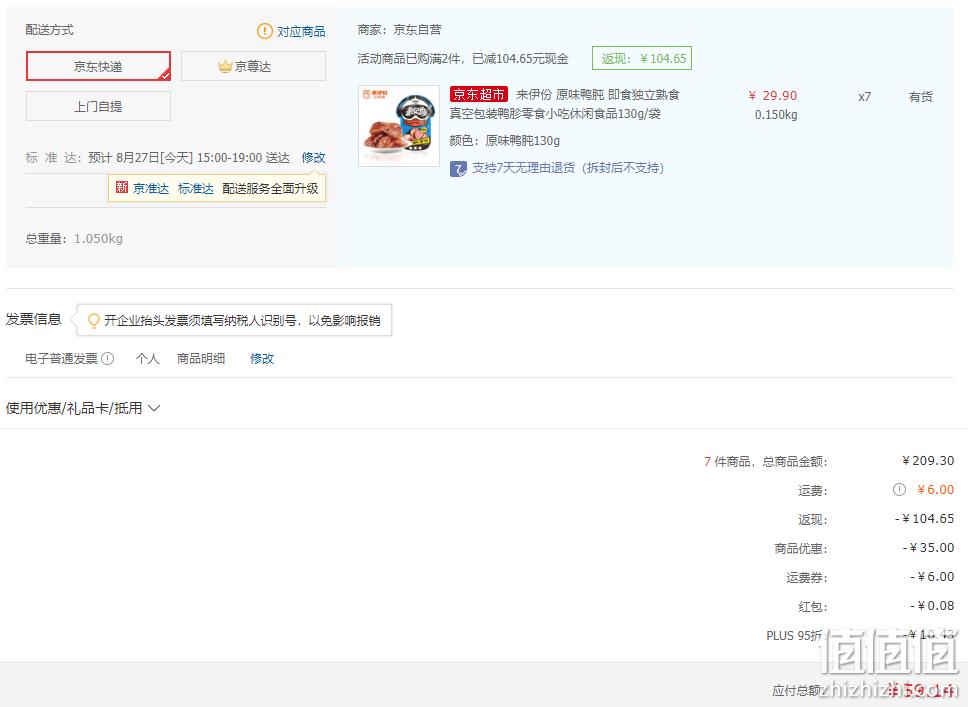Image resolution: width=968 pixels, height=707 pixels.
Task: Click 商品优惠 amount -¥35.00
Action: (928, 548)
